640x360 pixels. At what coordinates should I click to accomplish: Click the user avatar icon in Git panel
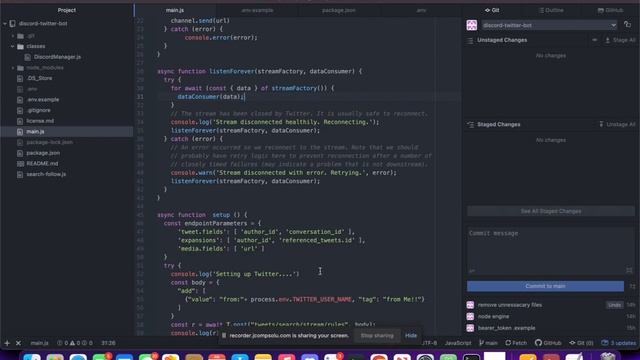471,25
